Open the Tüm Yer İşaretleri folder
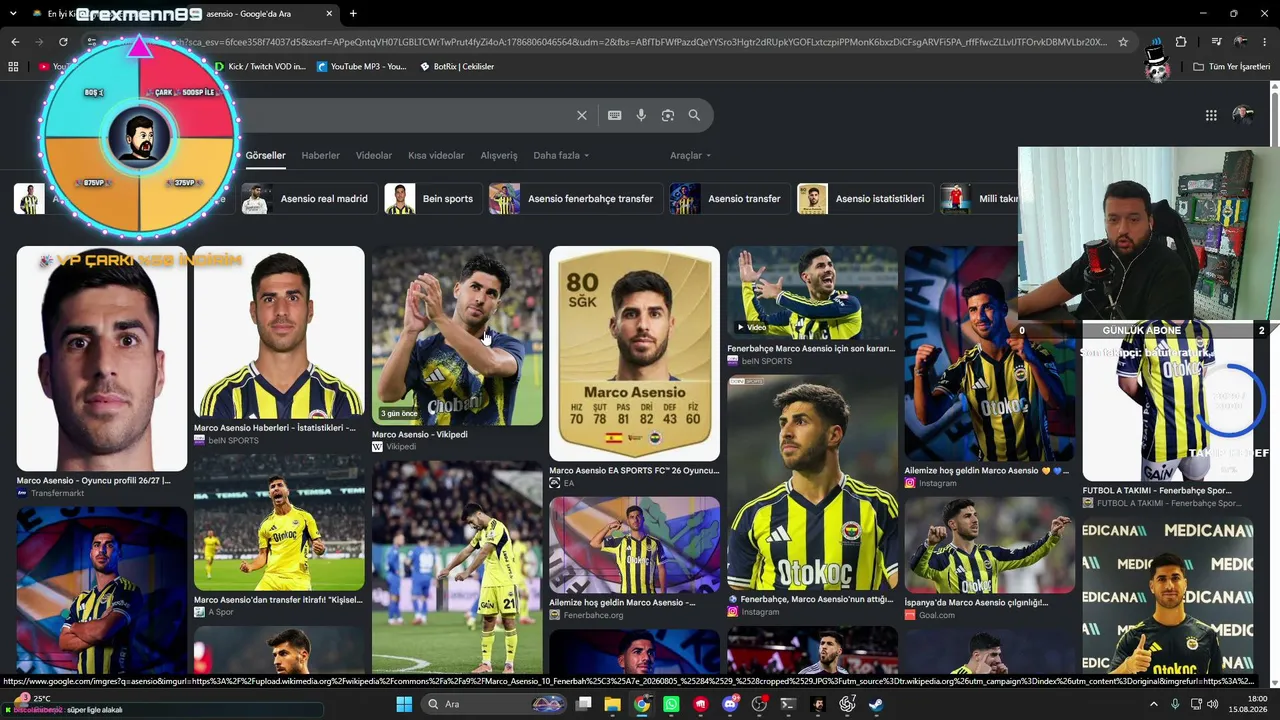 1231,67
